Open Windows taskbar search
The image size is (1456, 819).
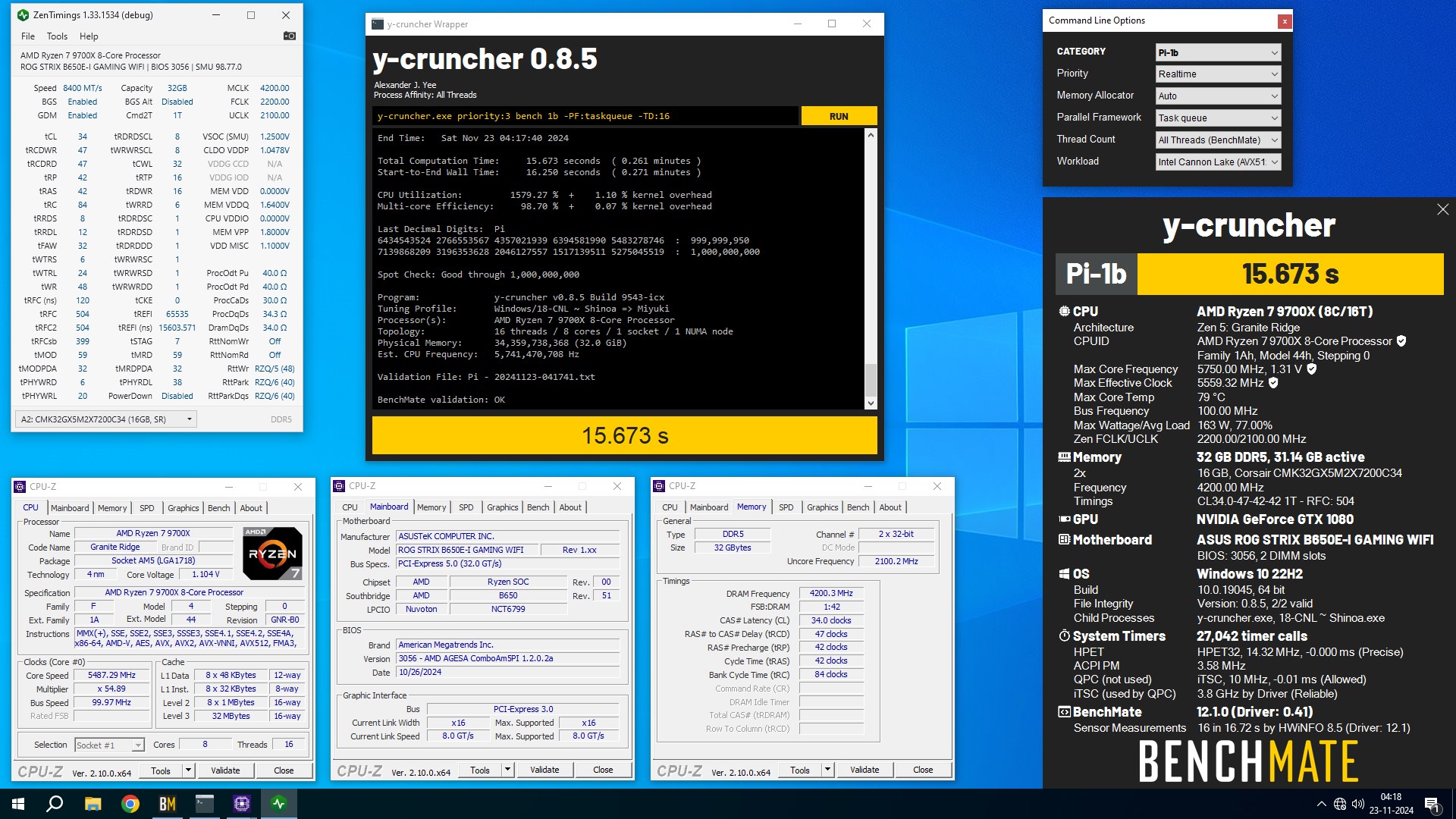[x=55, y=804]
